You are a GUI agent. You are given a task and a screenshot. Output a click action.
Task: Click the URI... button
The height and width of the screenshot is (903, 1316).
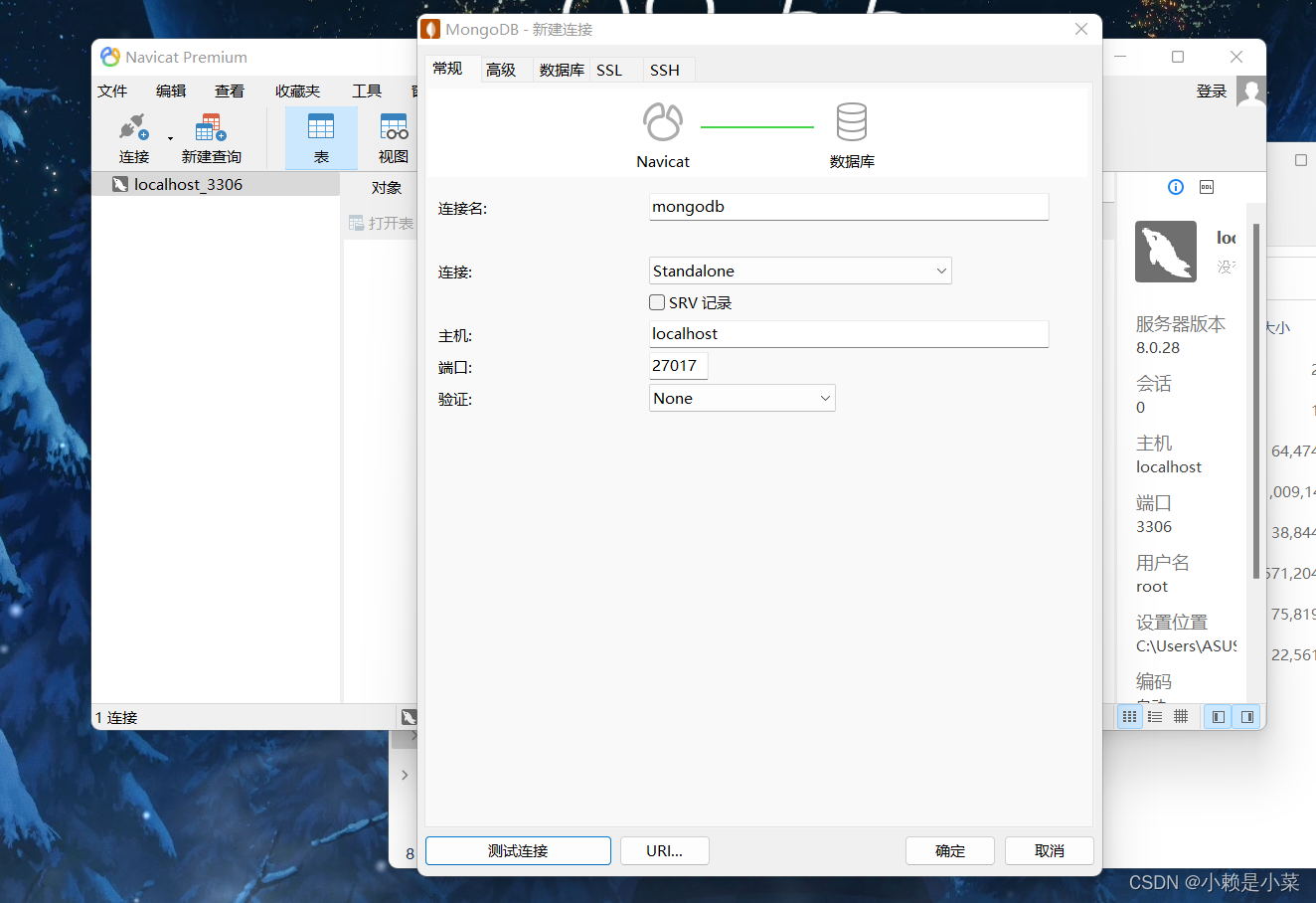coord(664,851)
